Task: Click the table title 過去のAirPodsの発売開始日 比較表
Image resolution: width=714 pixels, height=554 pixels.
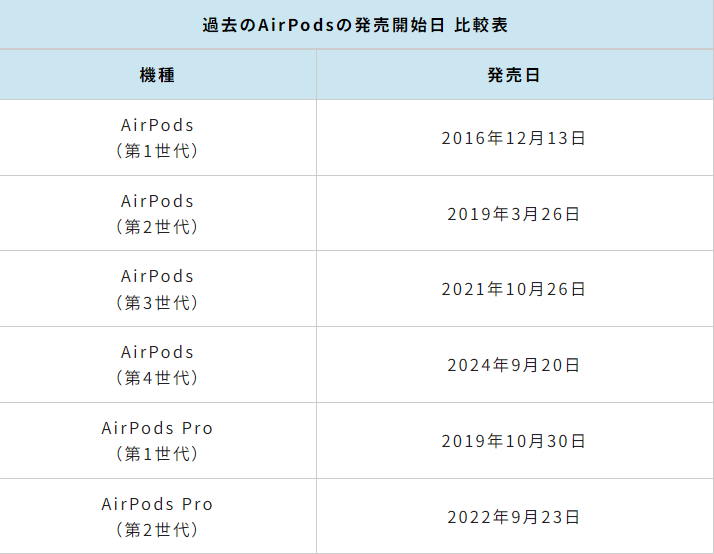Action: click(355, 25)
